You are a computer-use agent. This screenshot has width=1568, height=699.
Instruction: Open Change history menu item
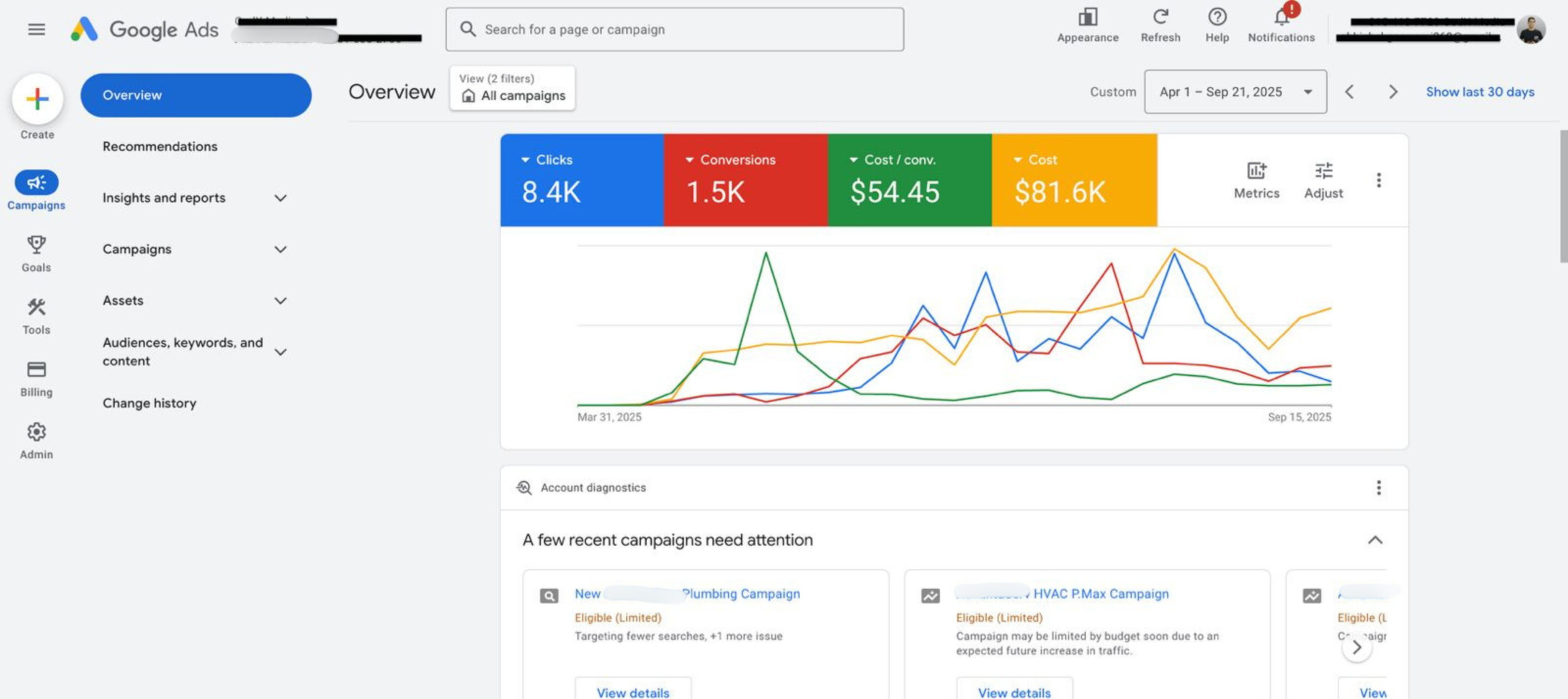pos(149,403)
